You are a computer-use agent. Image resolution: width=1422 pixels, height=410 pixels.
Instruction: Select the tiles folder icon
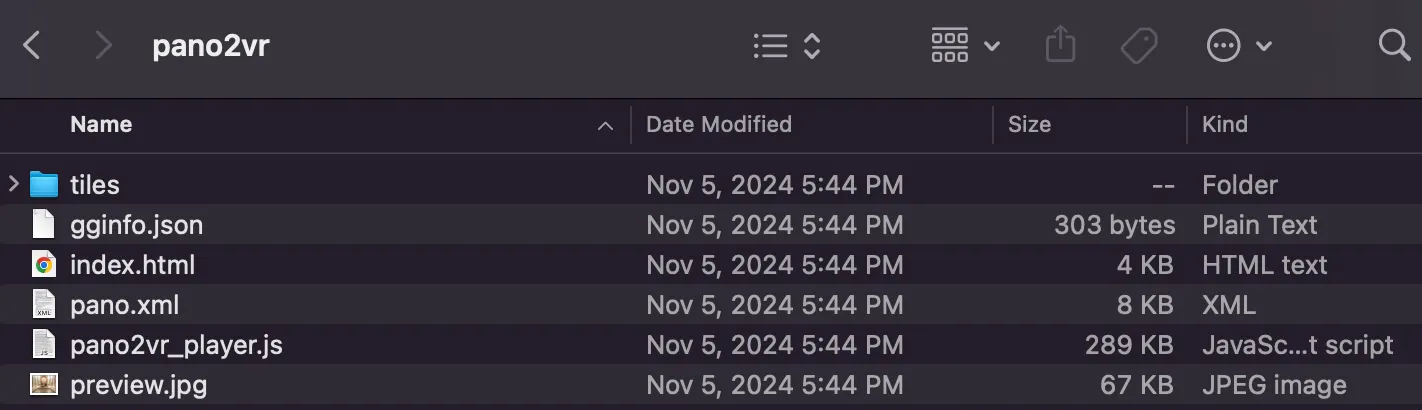point(44,185)
